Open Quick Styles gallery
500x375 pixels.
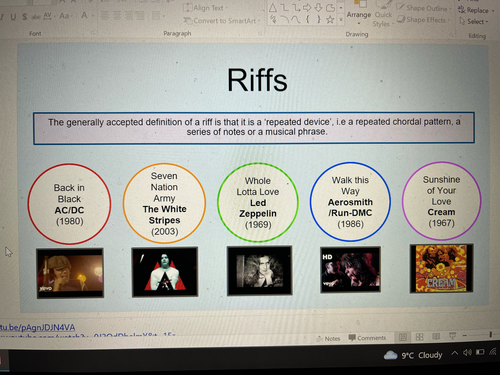click(383, 15)
